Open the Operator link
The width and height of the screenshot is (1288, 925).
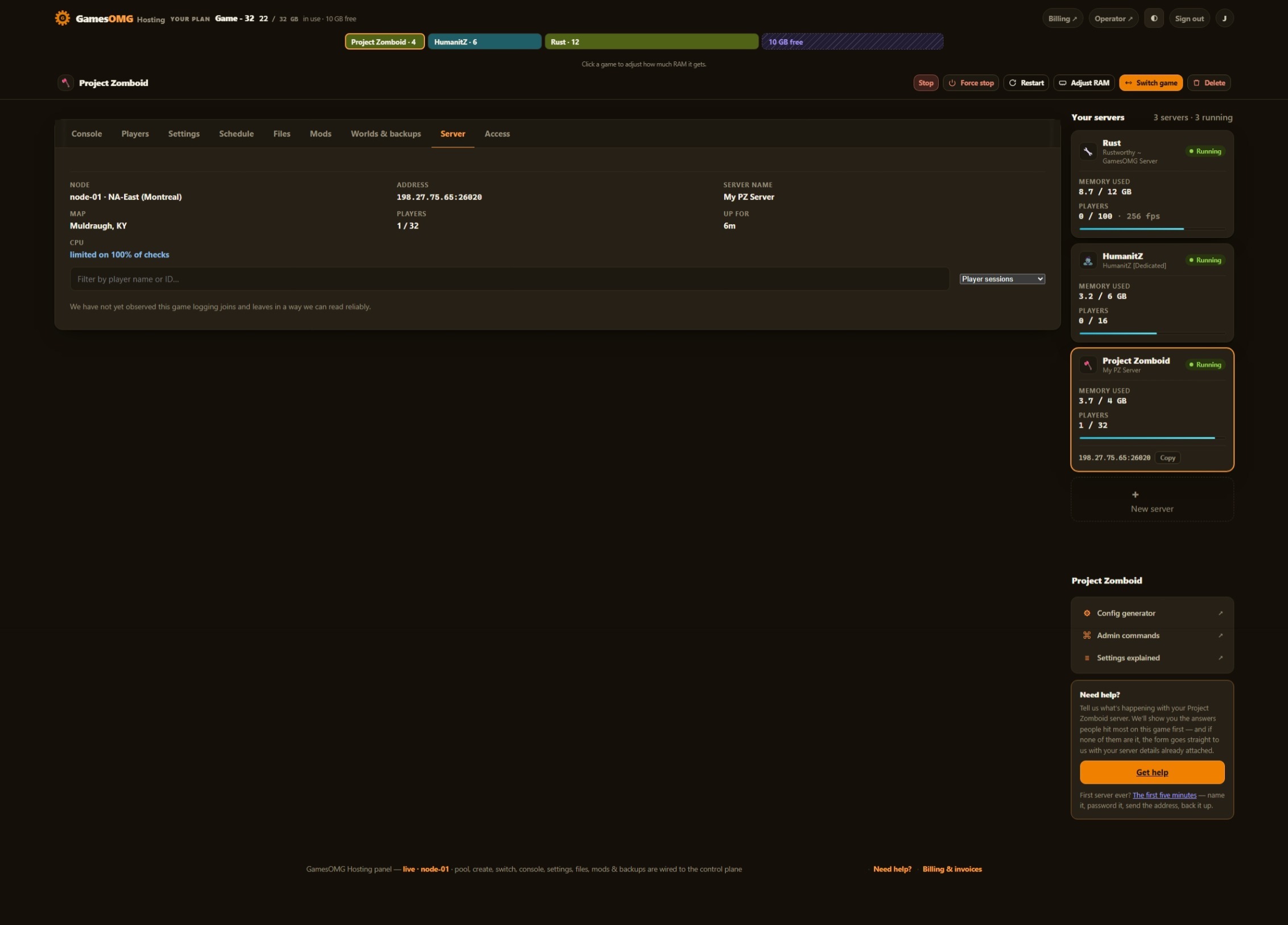pyautogui.click(x=1113, y=18)
